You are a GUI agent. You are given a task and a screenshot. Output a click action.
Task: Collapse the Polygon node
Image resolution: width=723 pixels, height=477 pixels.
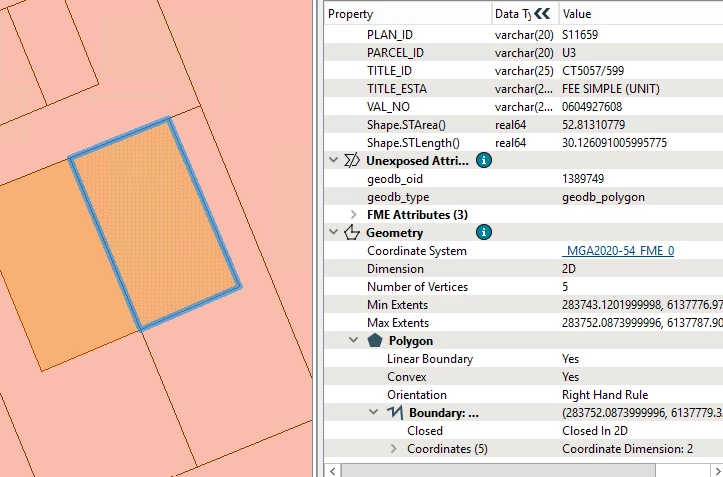(x=354, y=340)
